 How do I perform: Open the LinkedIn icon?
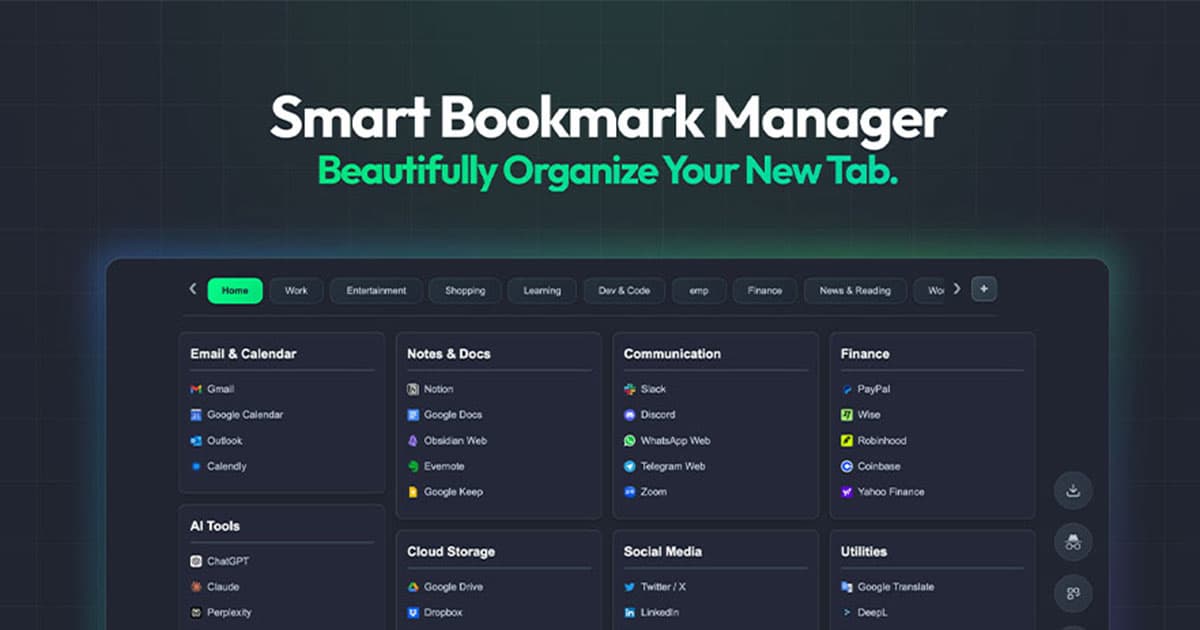630,613
